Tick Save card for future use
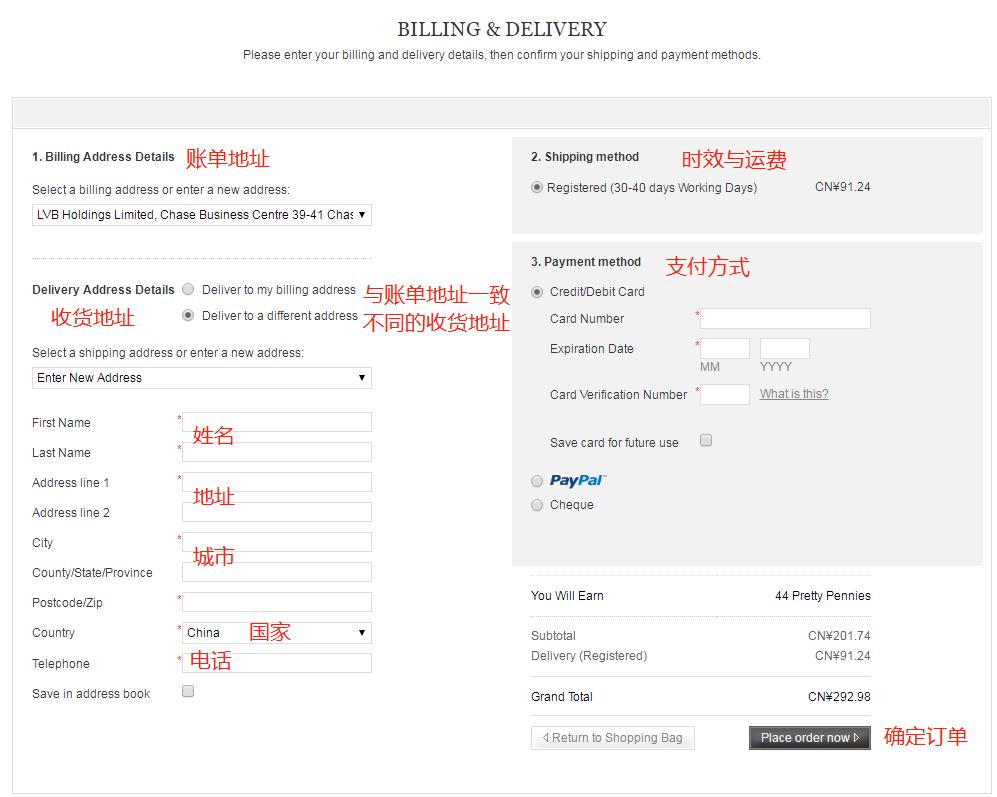The image size is (997, 797). [x=706, y=440]
